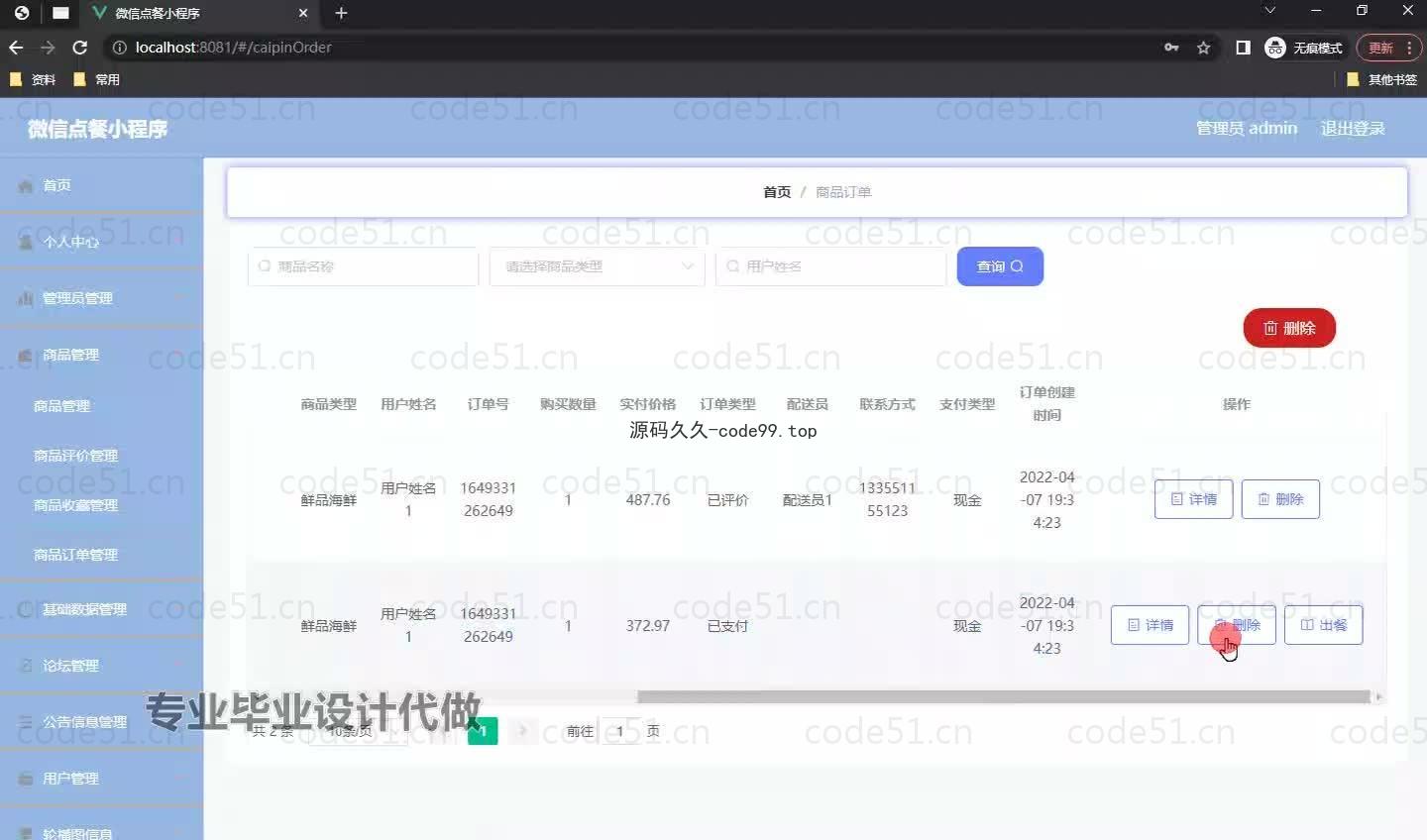The width and height of the screenshot is (1427, 840).
Task: Click 出餐 for the 372.97 order
Action: tap(1324, 625)
